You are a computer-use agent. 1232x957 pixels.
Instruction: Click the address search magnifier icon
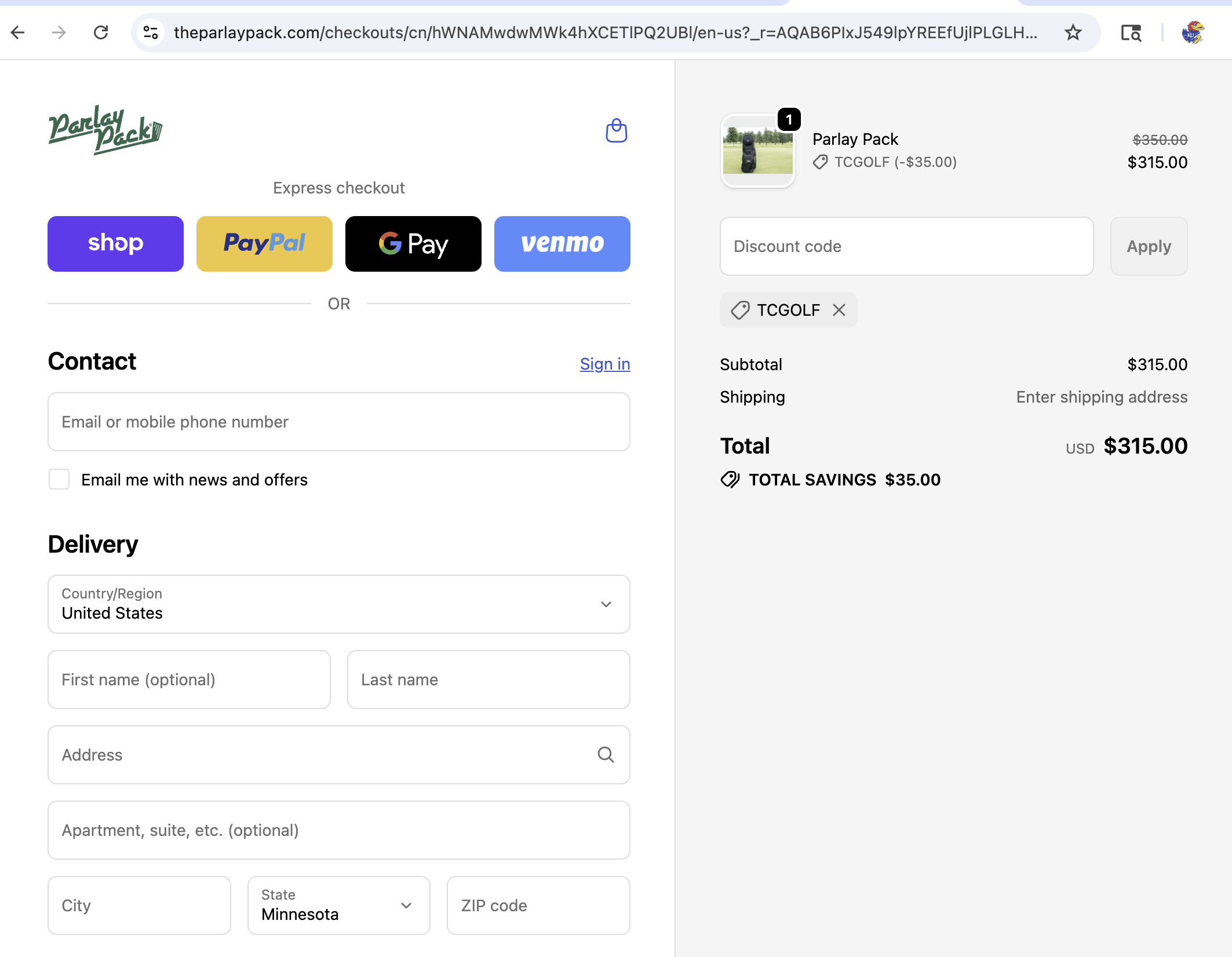tap(606, 755)
